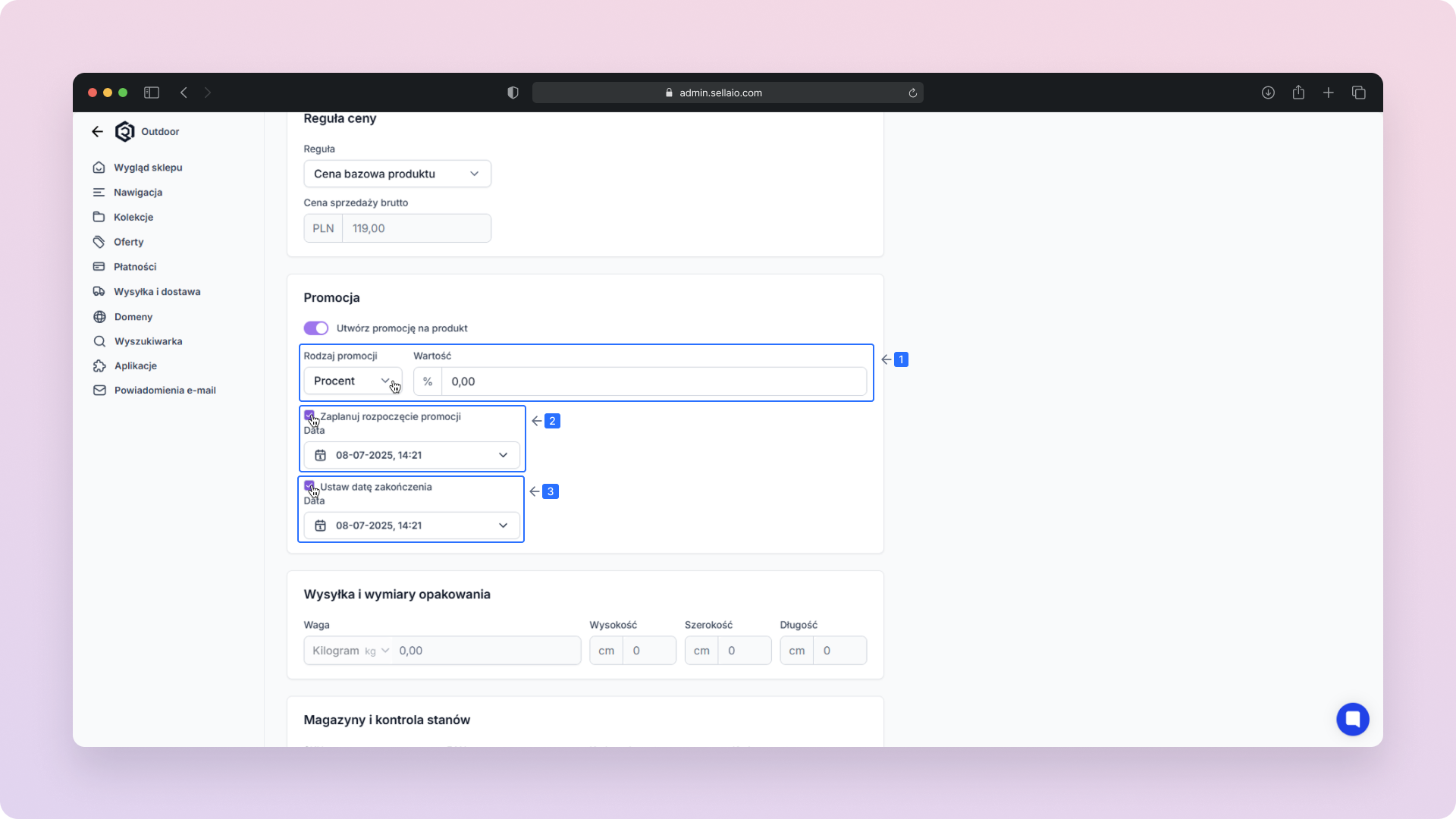Uncheck Ustaw datę zakończenia checkbox
Viewport: 1456px width, 819px height.
(x=309, y=486)
